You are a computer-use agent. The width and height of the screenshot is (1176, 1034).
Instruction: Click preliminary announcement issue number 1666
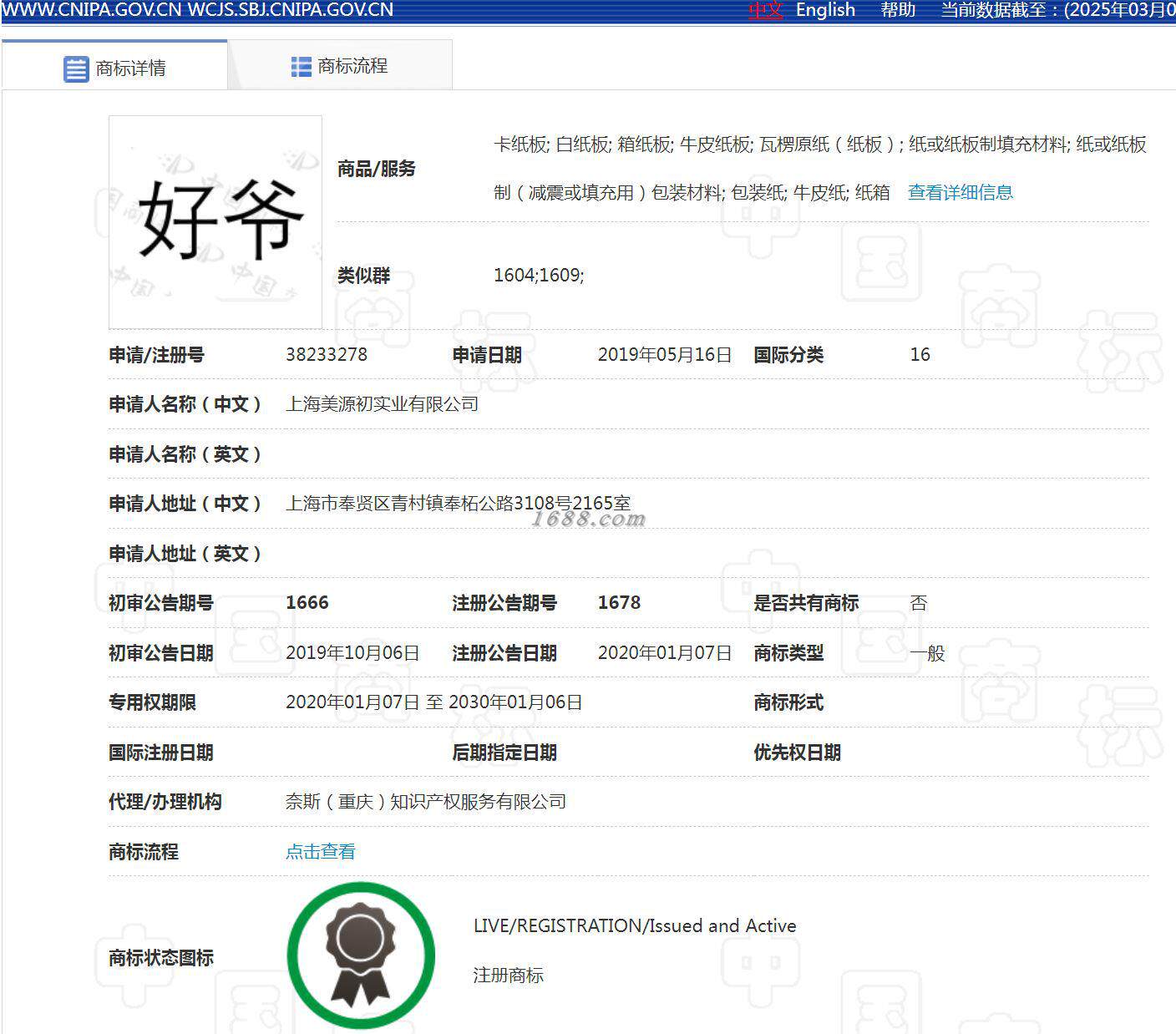(307, 602)
